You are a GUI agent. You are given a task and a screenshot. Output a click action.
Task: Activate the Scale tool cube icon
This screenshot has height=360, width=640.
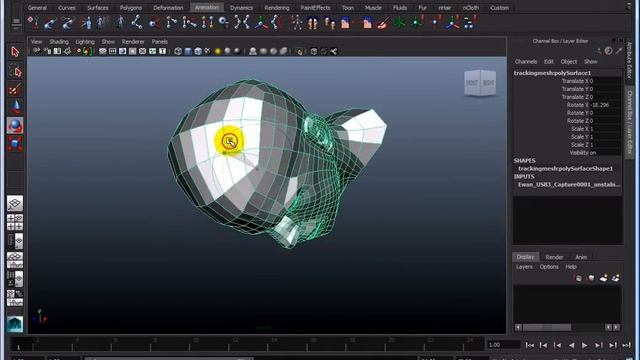click(15, 144)
